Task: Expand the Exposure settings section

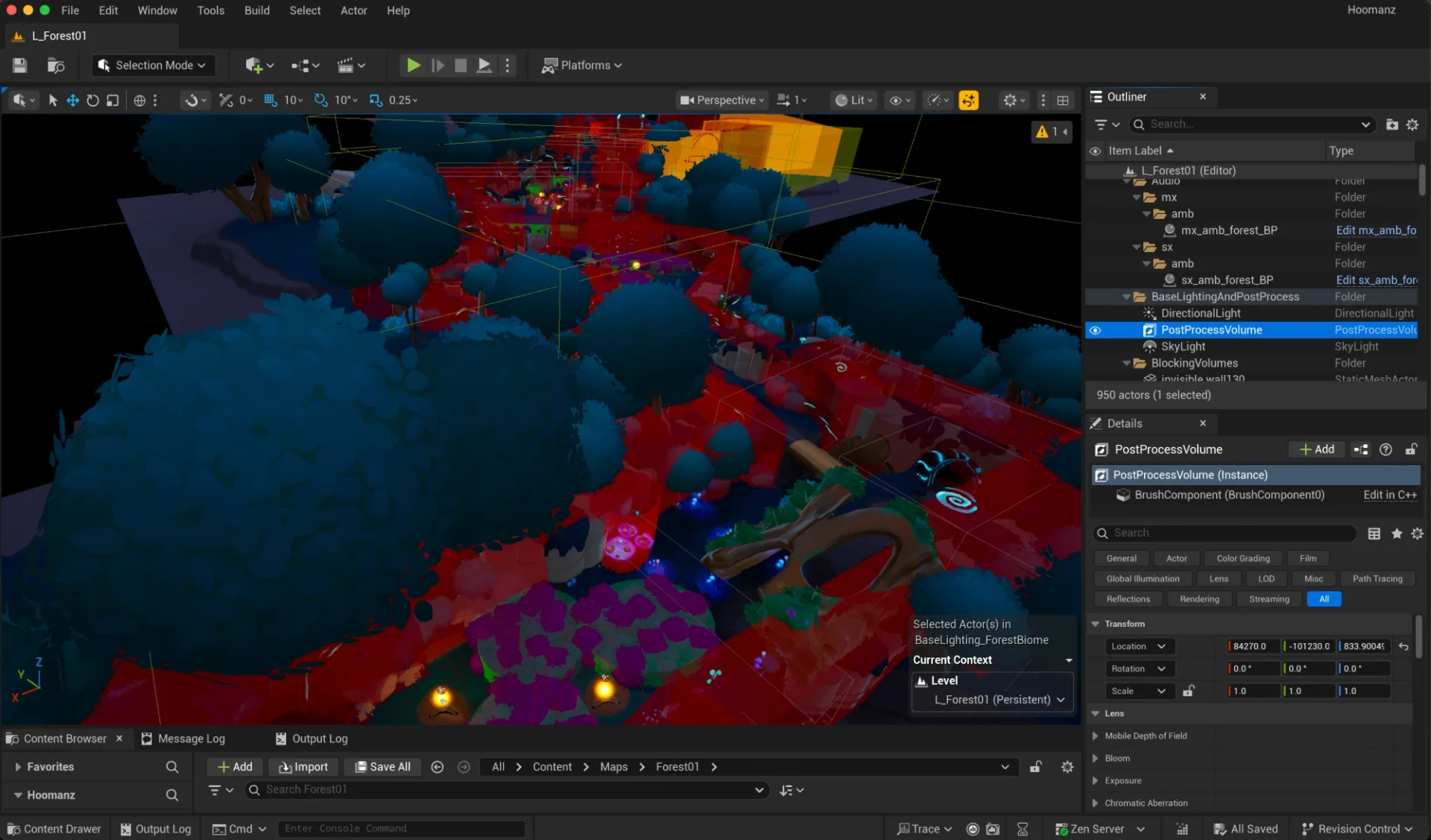Action: (x=1095, y=780)
